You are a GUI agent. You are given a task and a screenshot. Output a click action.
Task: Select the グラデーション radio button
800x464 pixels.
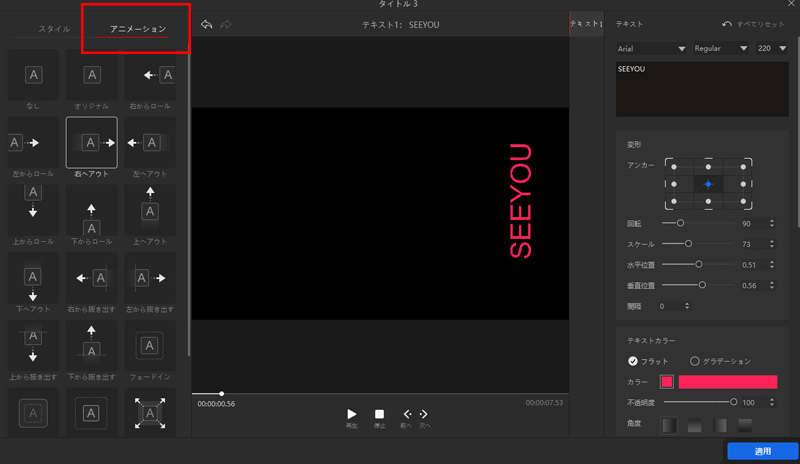pyautogui.click(x=694, y=361)
